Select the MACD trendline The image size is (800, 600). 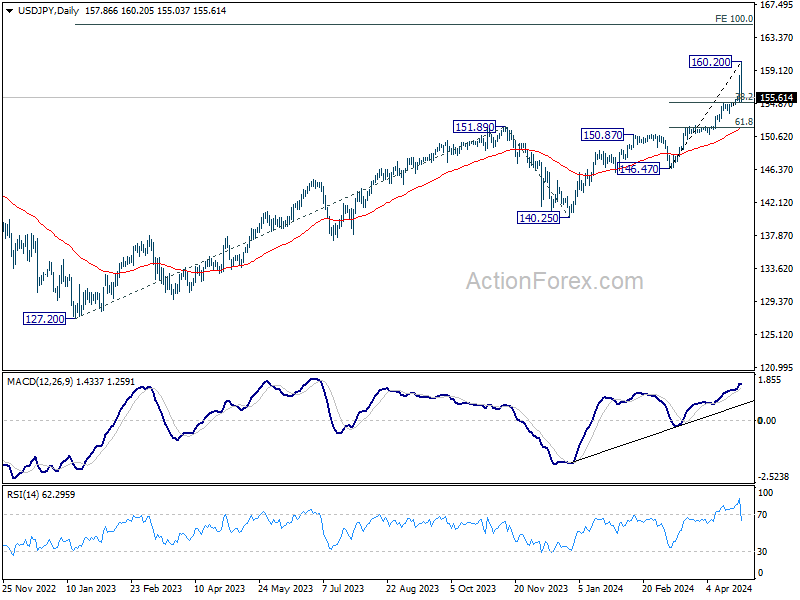[663, 432]
